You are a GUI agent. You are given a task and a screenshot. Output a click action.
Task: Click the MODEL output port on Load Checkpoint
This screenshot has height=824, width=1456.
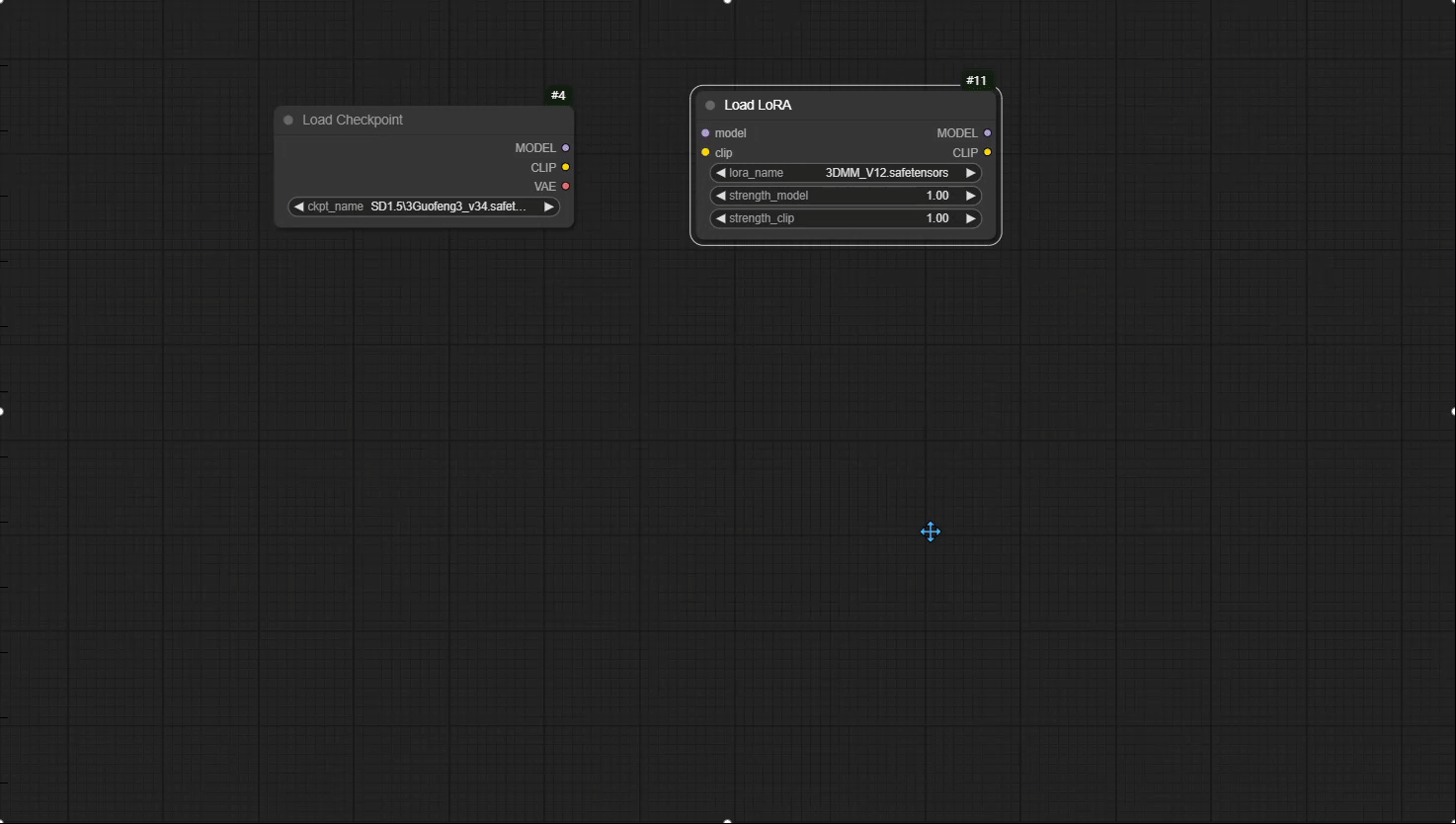click(565, 148)
